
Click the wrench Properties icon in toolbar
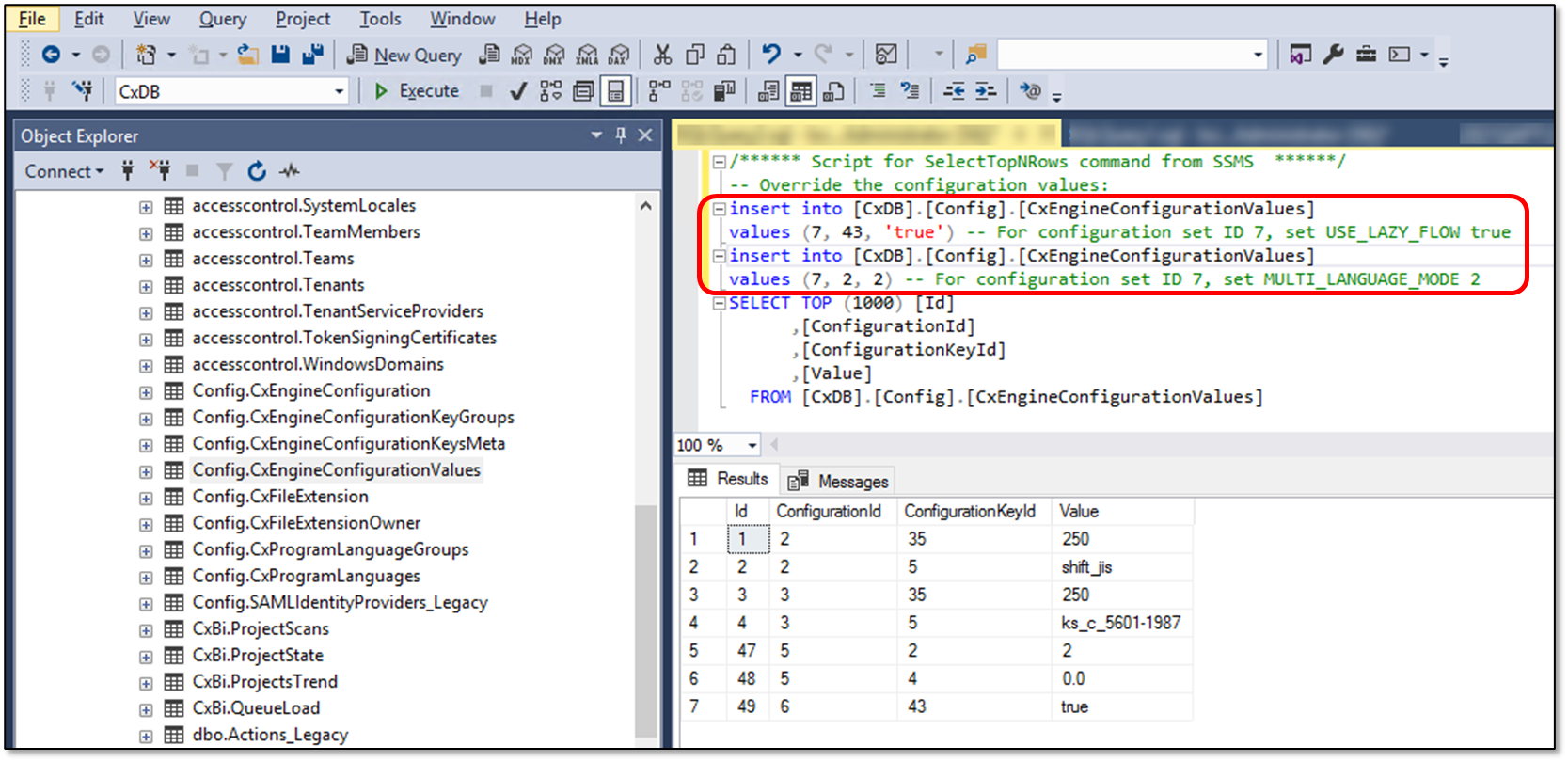pyautogui.click(x=1333, y=55)
